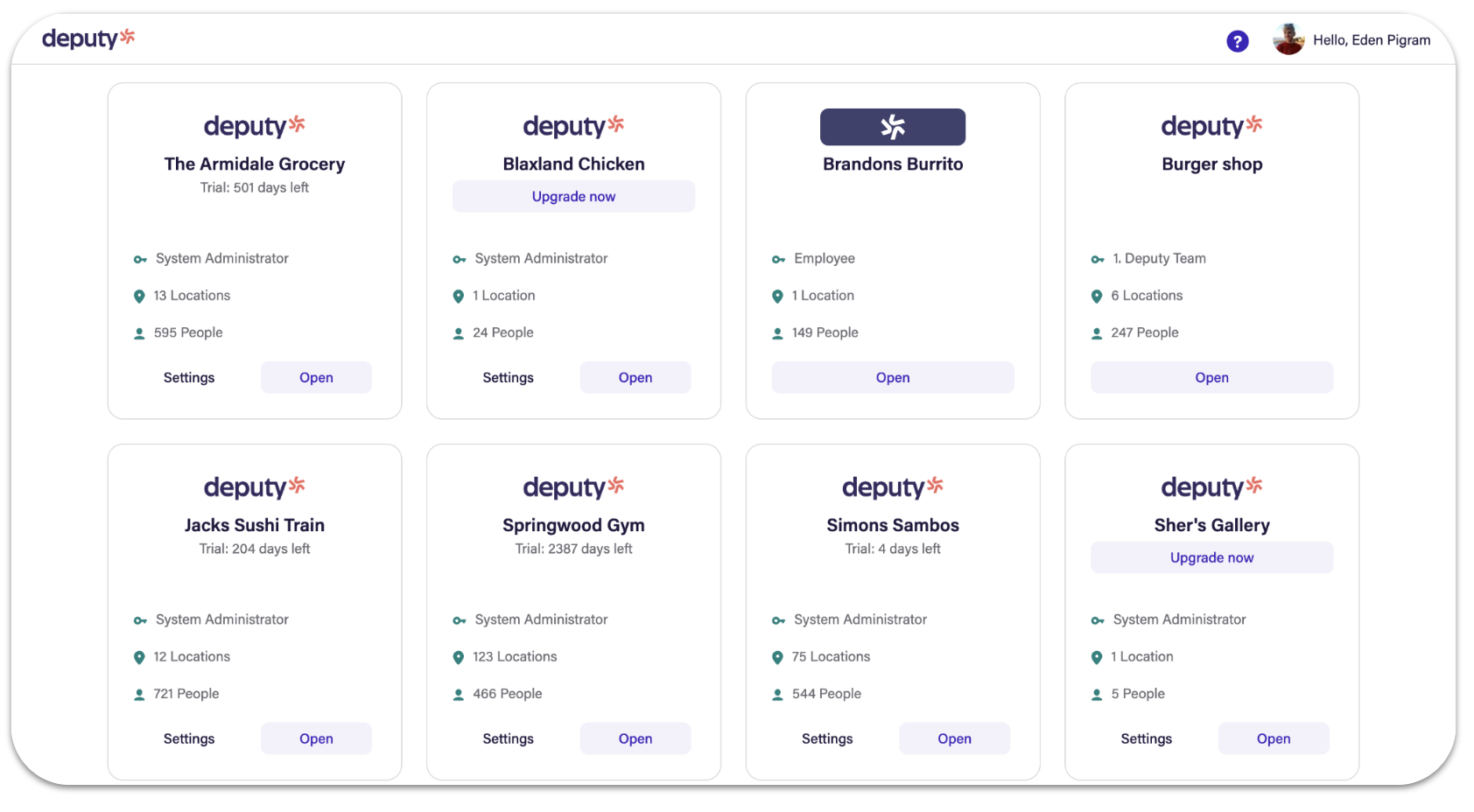Click the person icon beside 5 People
The image size is (1474, 812).
1097,695
